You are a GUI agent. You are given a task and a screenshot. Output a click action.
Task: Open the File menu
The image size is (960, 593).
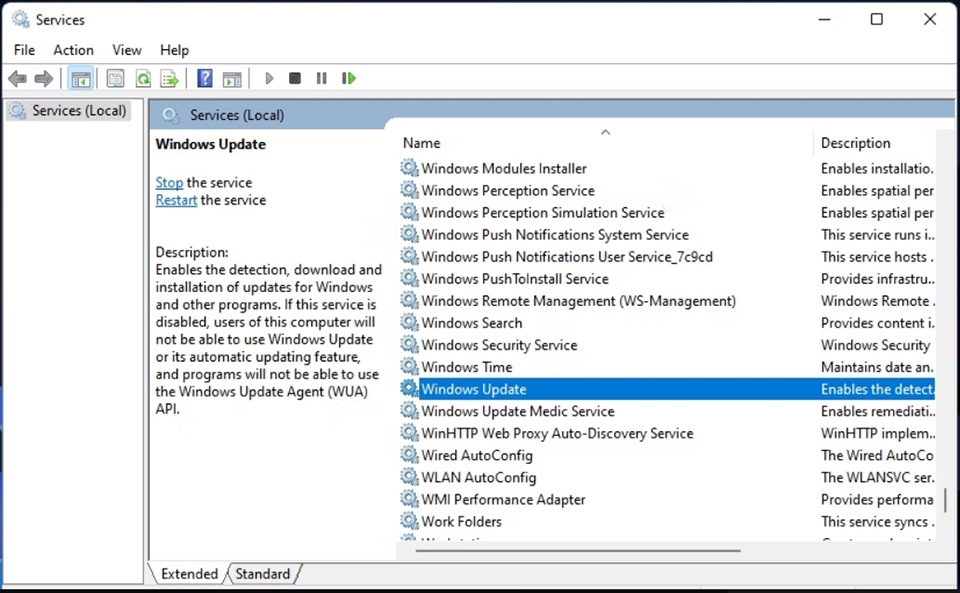click(24, 50)
